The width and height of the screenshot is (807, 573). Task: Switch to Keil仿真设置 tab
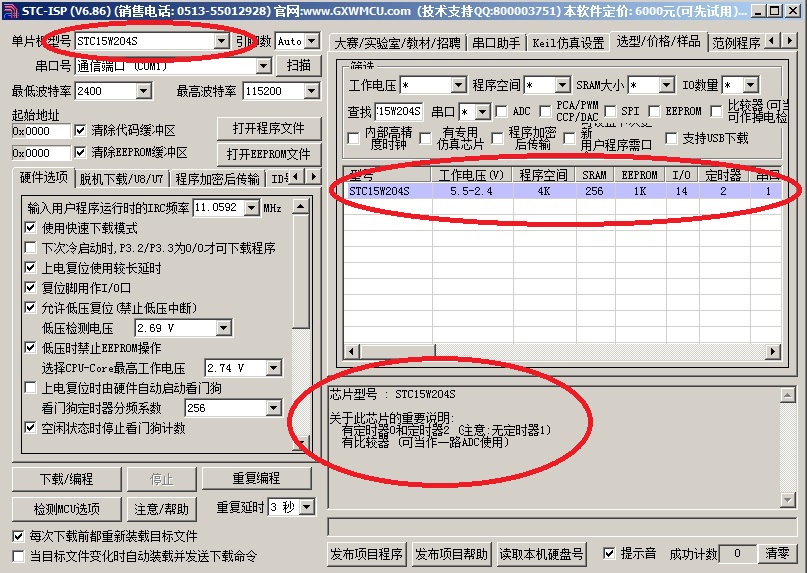pos(568,43)
